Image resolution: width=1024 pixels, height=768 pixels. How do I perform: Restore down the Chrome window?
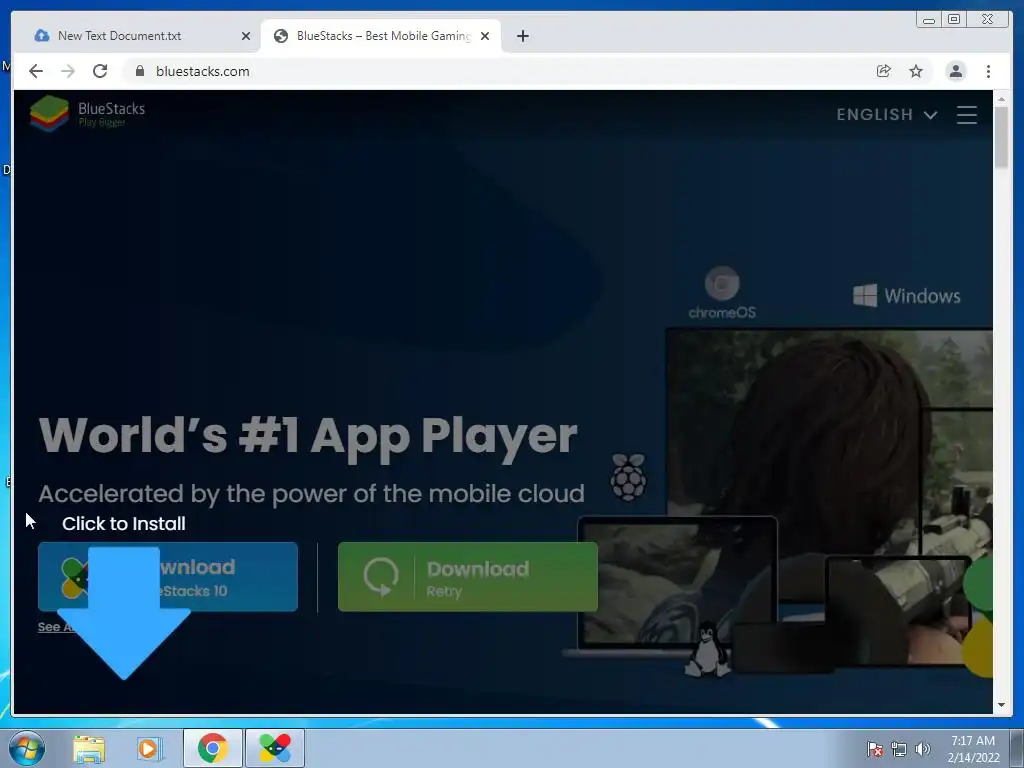tap(954, 20)
